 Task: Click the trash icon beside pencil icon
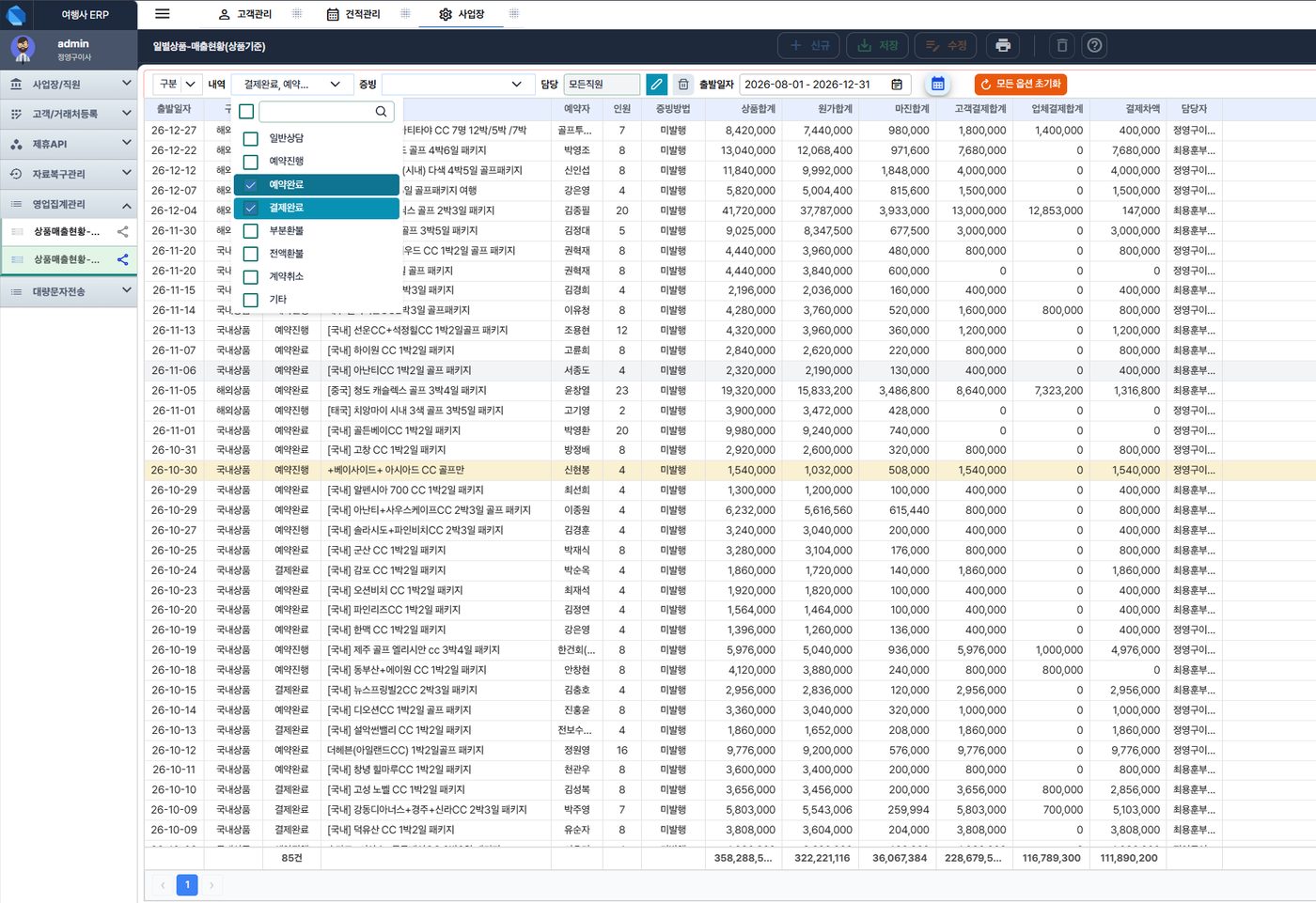pyautogui.click(x=683, y=85)
